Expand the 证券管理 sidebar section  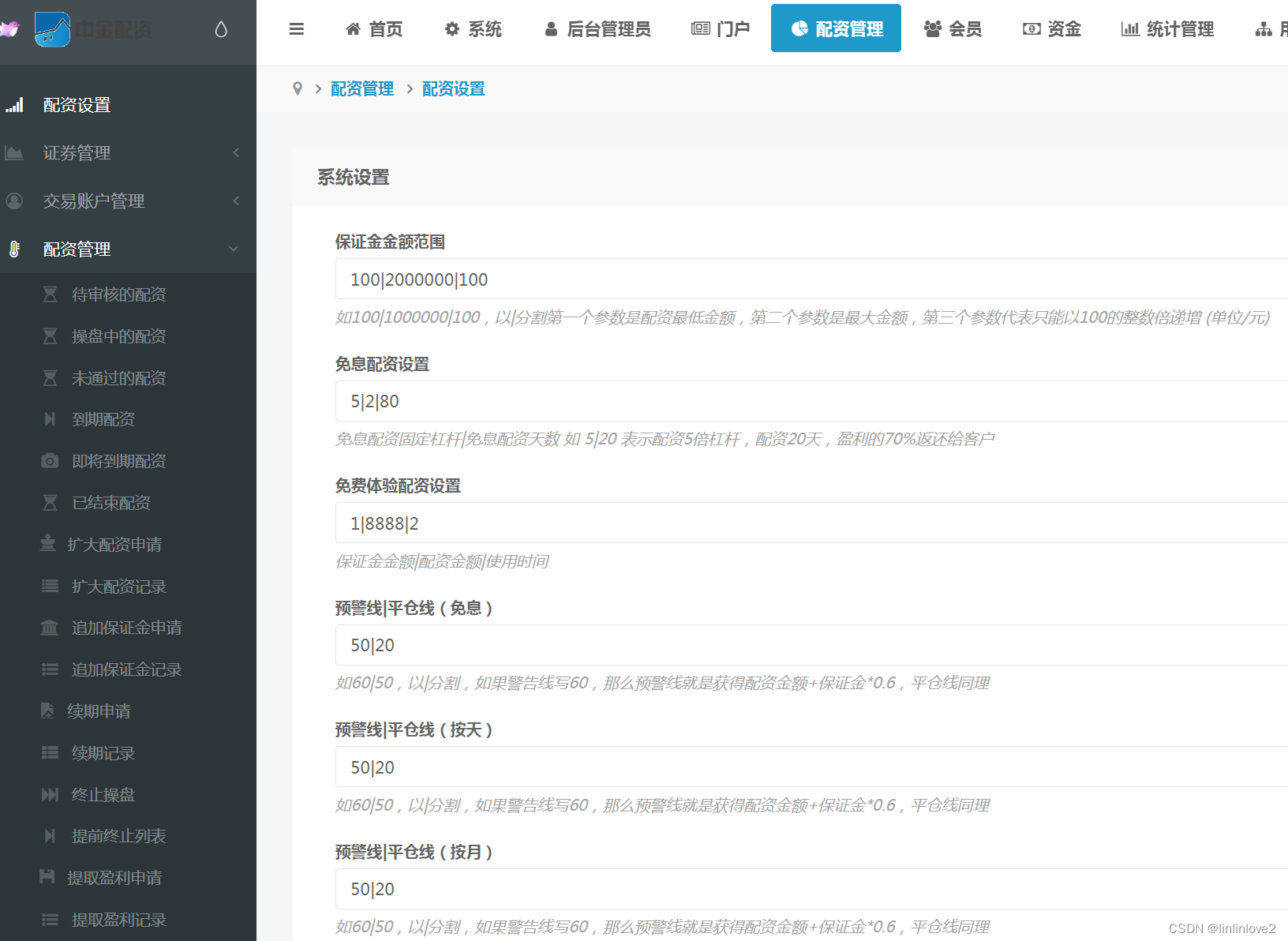tap(128, 153)
